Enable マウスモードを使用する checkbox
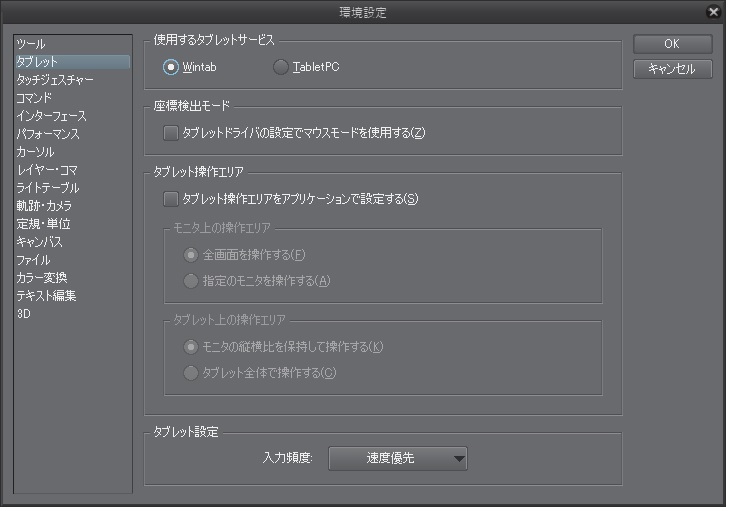The image size is (729, 511). click(x=171, y=133)
